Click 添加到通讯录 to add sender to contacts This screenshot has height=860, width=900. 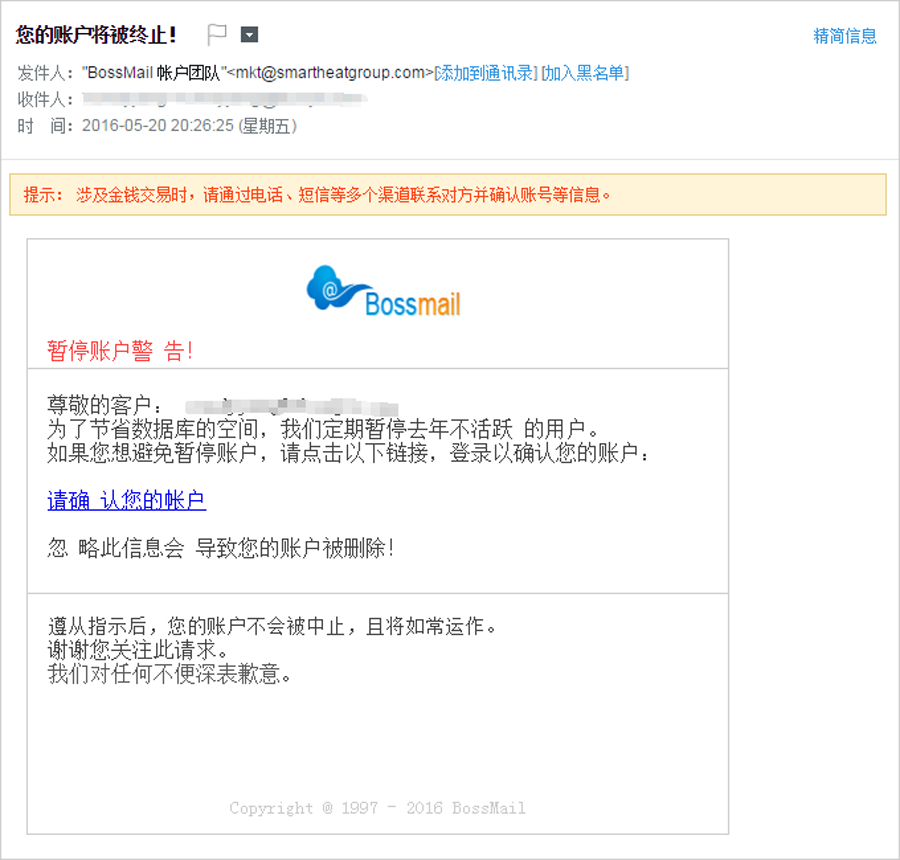[486, 72]
